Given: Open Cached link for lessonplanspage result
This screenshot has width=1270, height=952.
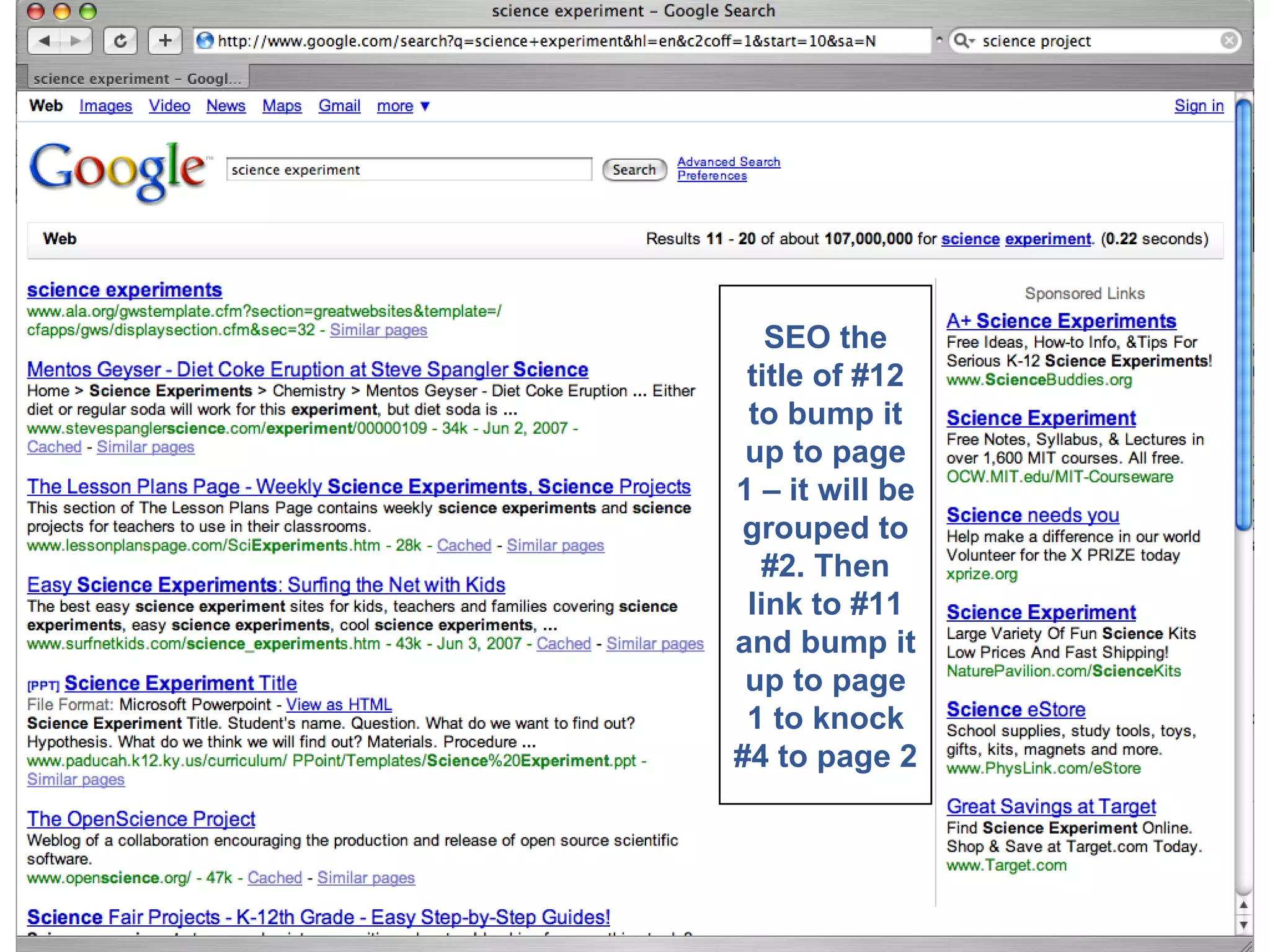Looking at the screenshot, I should 464,545.
